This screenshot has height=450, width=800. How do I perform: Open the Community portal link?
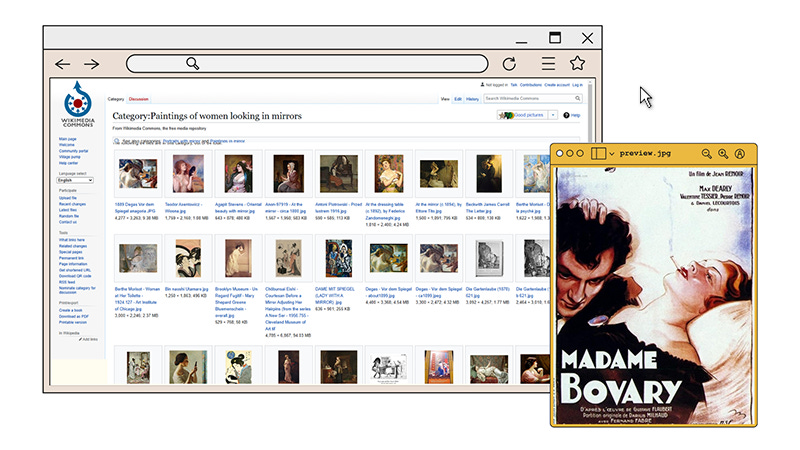point(73,151)
